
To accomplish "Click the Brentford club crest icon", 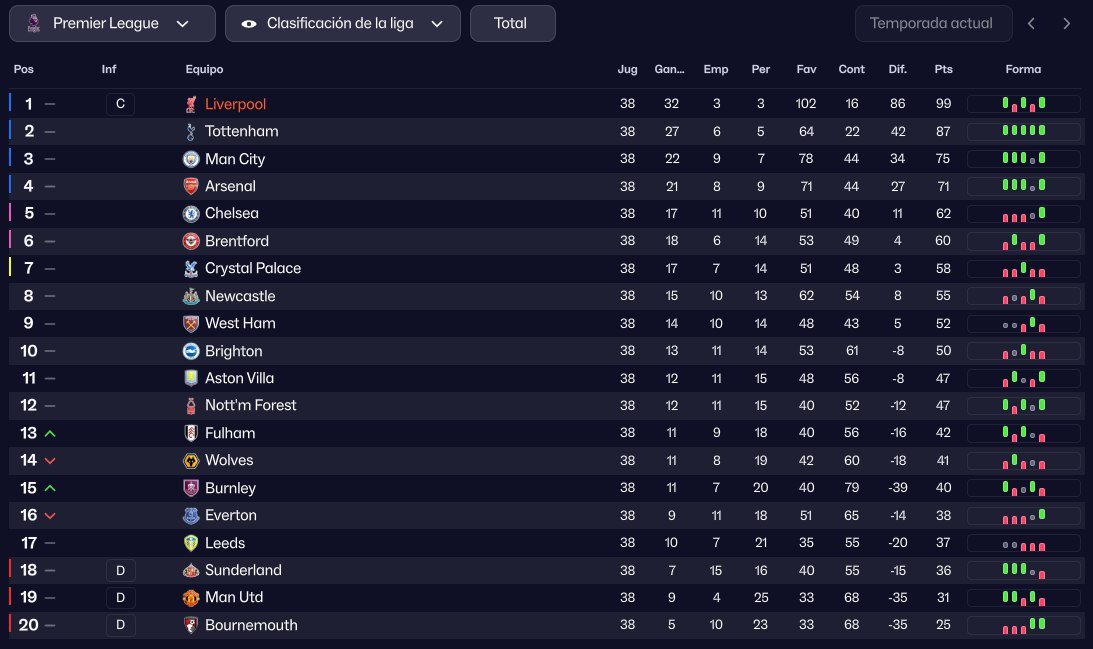I will click(191, 241).
